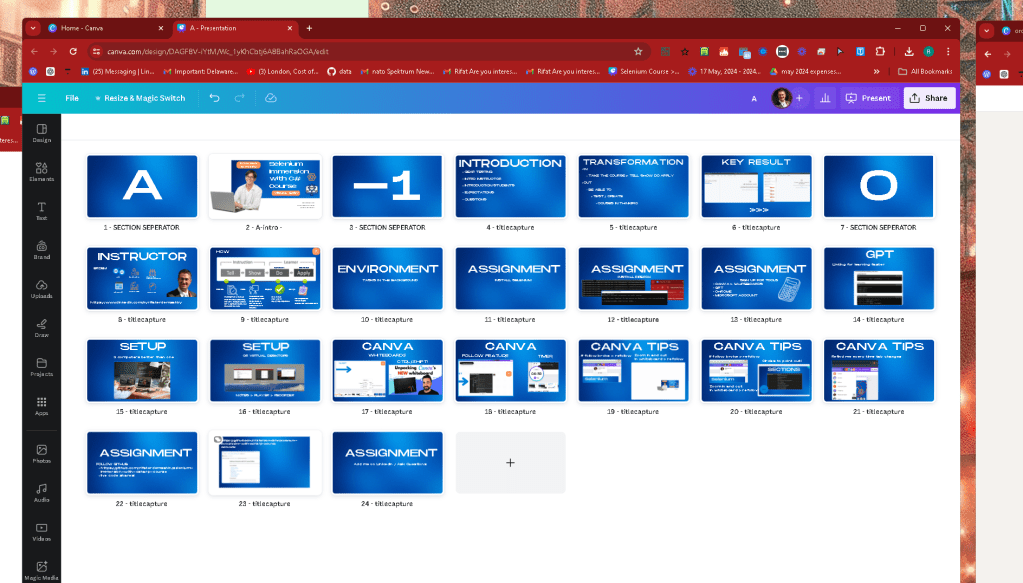View site information icon in address bar
Image resolution: width=1023 pixels, height=583 pixels.
click(x=96, y=52)
